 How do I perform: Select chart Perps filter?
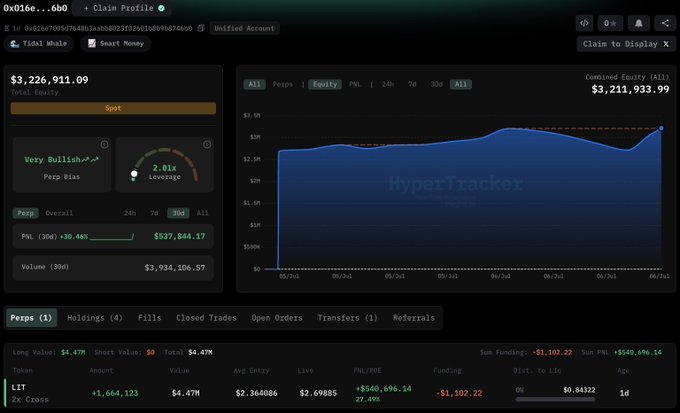[x=283, y=84]
